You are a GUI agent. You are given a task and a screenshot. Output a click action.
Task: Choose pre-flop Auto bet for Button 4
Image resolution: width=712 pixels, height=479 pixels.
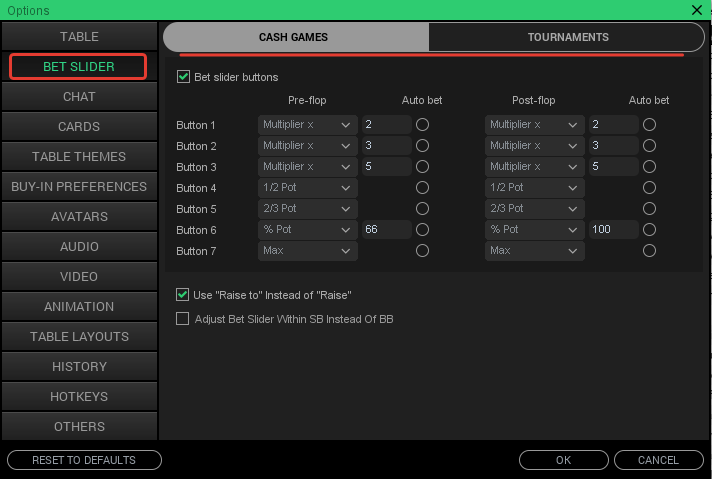[422, 188]
